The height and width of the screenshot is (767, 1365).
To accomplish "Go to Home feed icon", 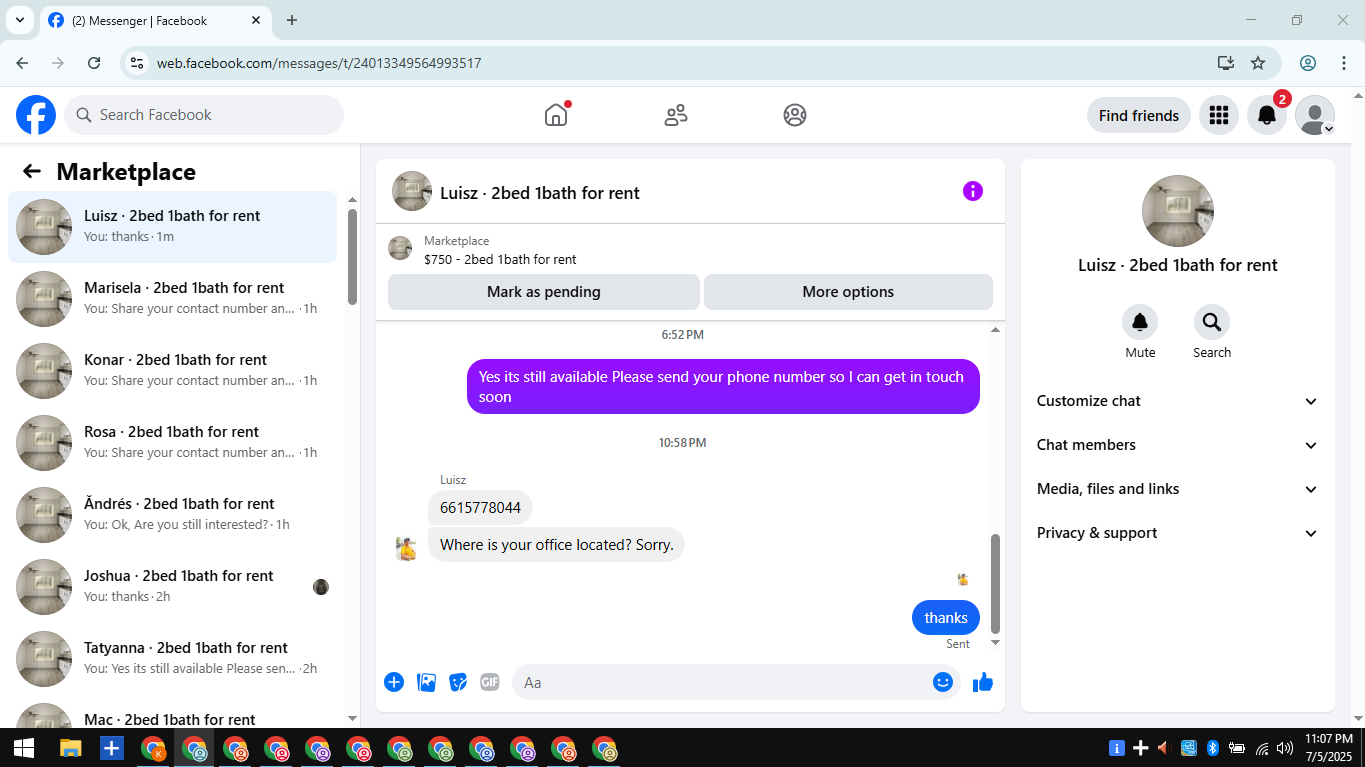I will click(x=556, y=115).
